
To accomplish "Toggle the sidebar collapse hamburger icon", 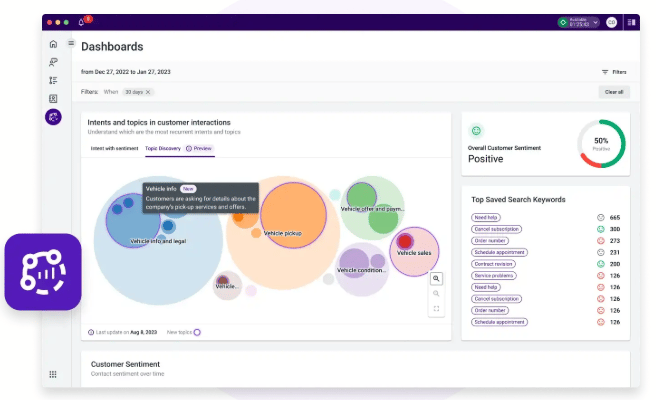I will tap(71, 43).
